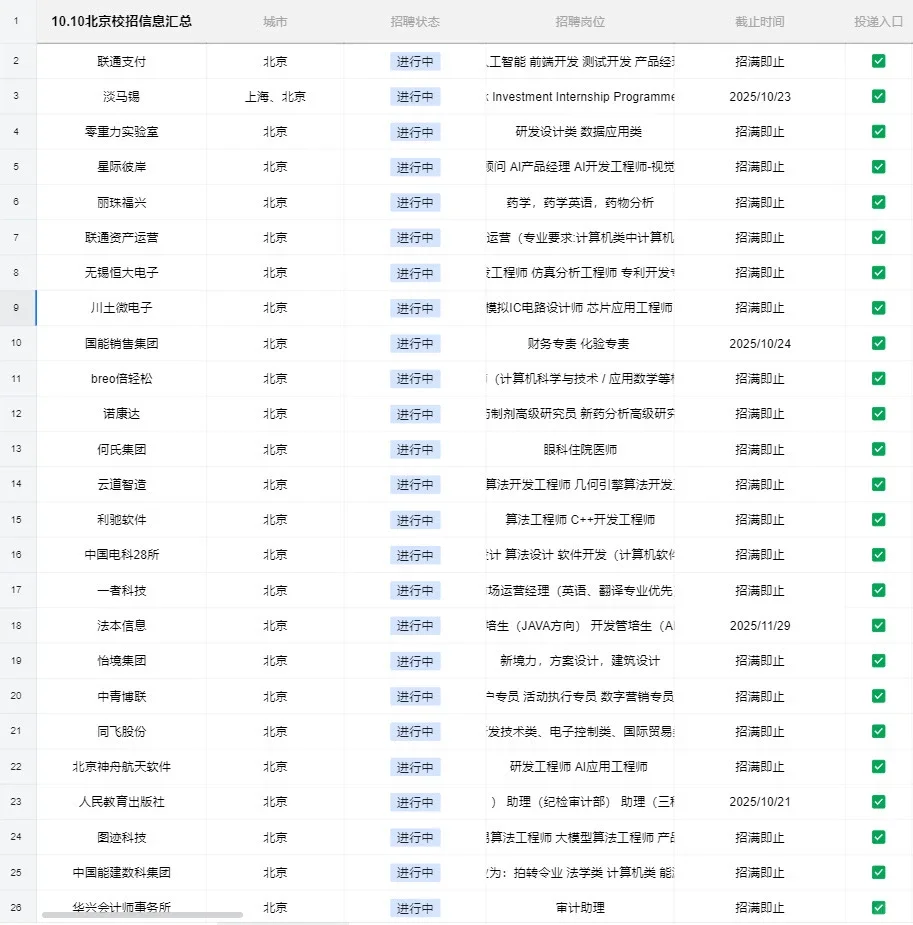The width and height of the screenshot is (913, 925).
Task: Click the position cell 研发设计类 数据应用类
Action: tap(579, 132)
